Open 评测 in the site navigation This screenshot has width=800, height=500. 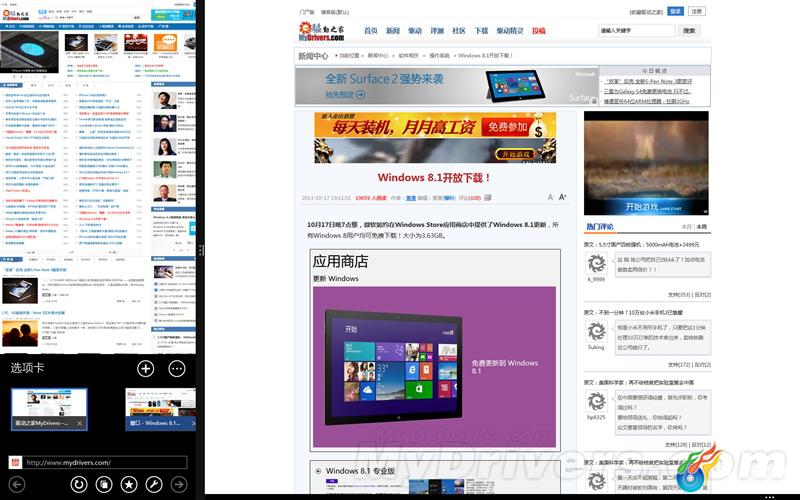437,31
